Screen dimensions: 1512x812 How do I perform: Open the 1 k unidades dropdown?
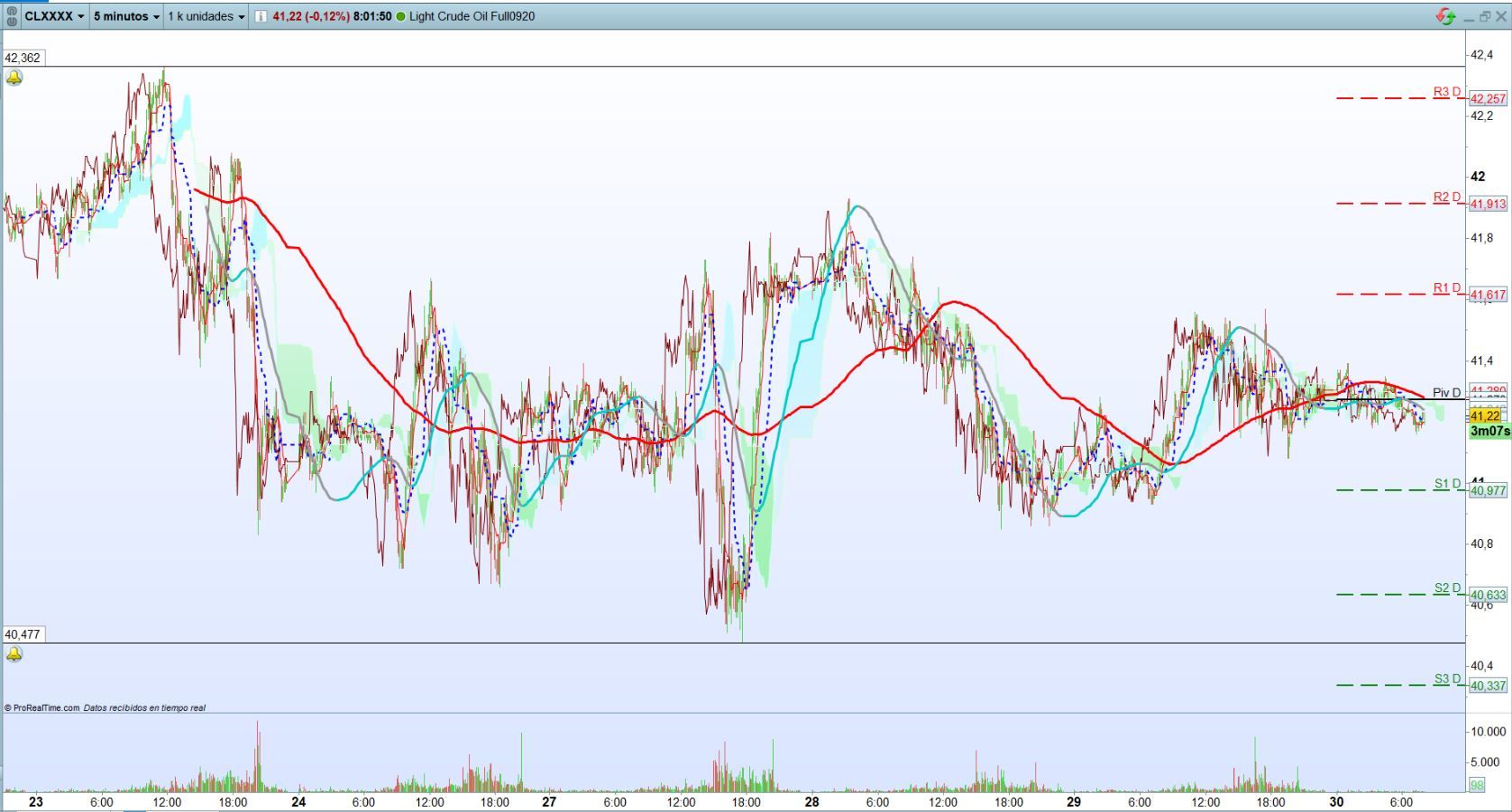[x=206, y=16]
